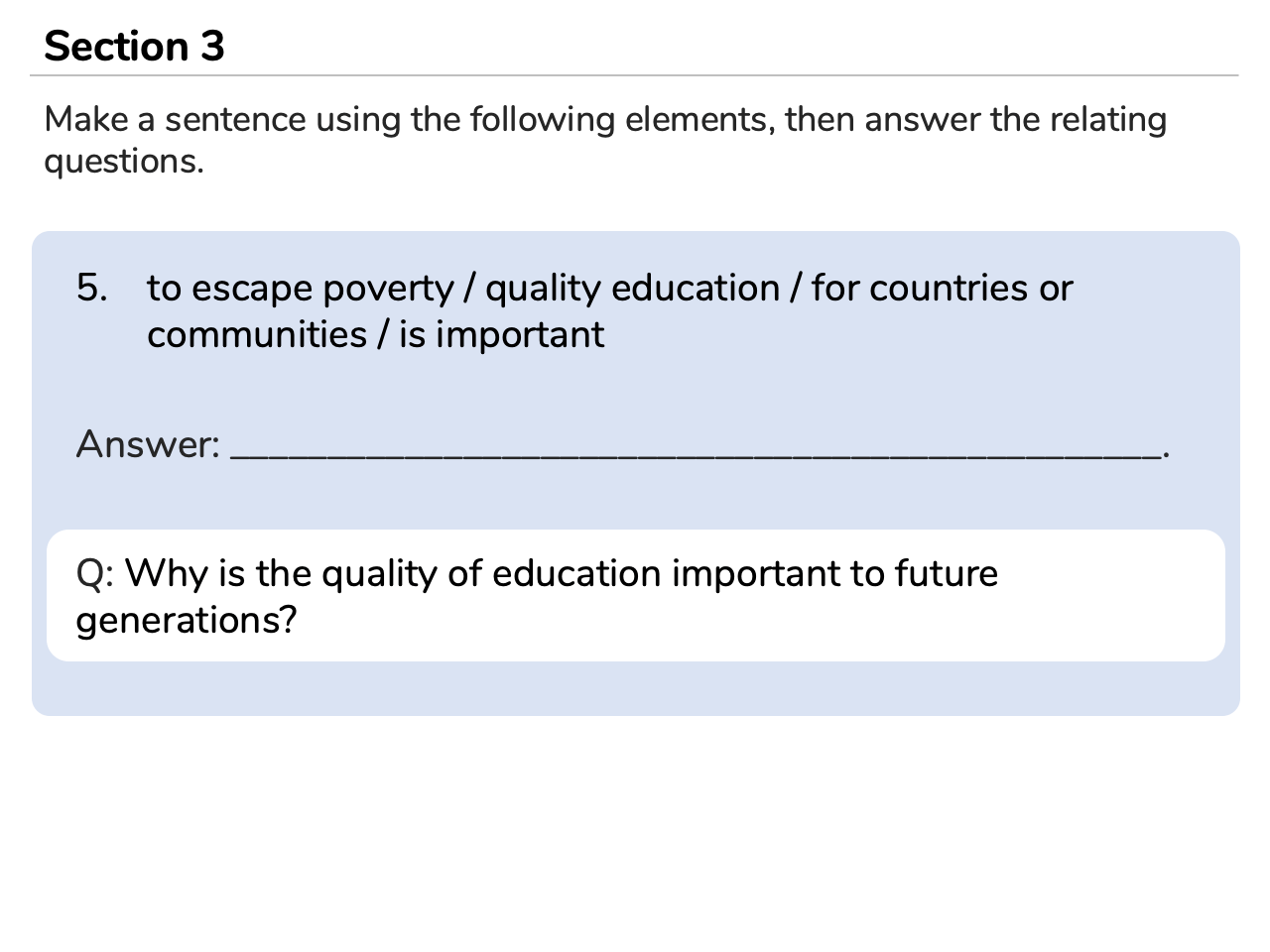Click the question number 5
The image size is (1270, 952).
(x=90, y=288)
